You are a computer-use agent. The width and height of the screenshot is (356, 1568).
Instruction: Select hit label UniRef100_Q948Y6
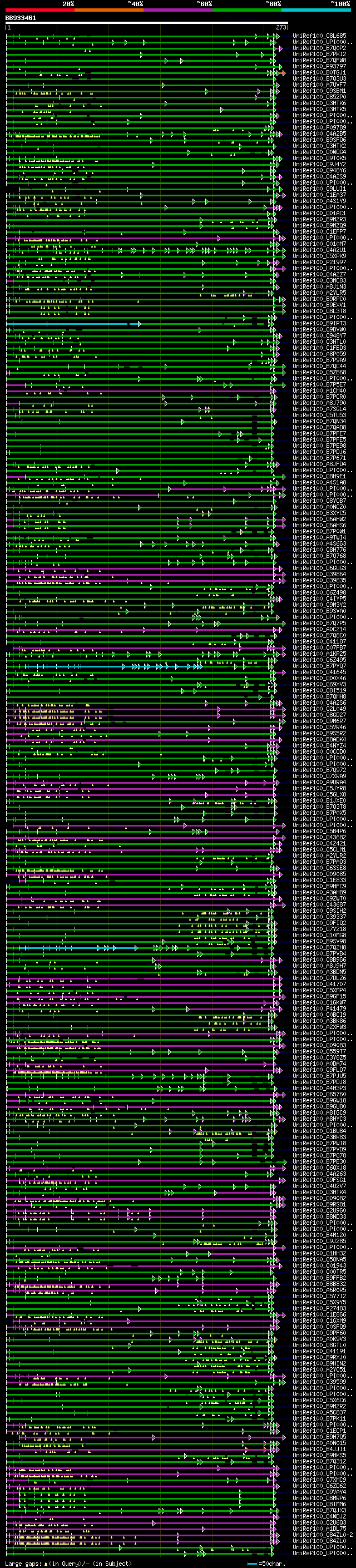point(319,170)
